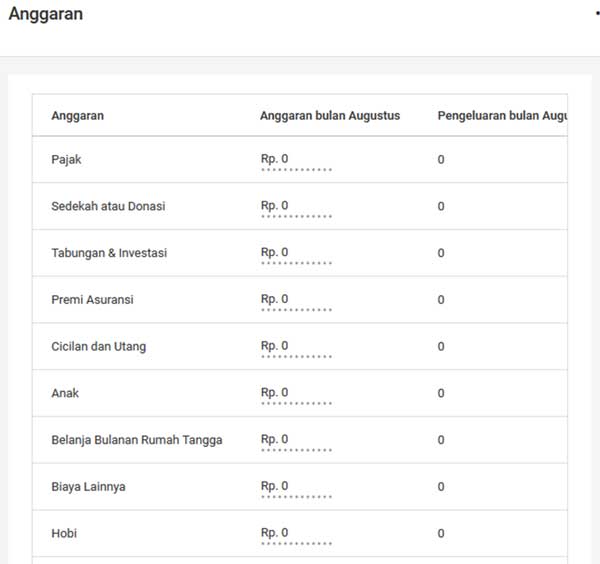The width and height of the screenshot is (600, 564).
Task: Click the Anggaran column header
Action: [x=77, y=116]
